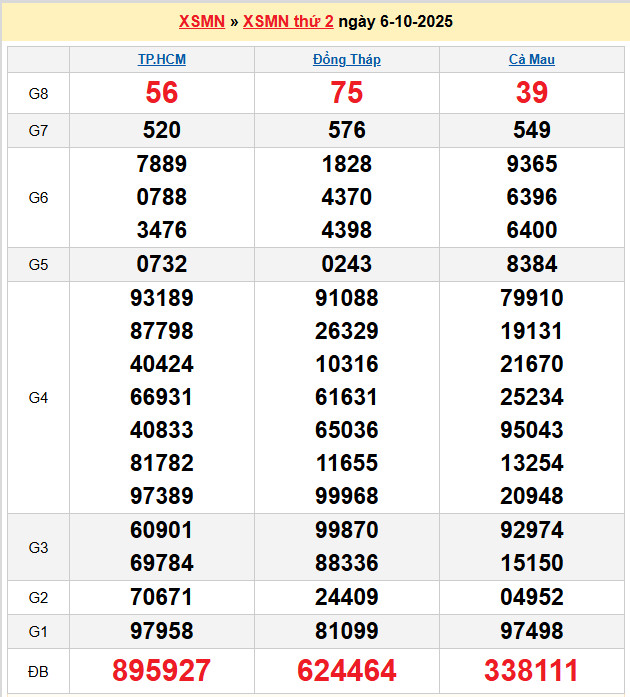Click the Cà Mau special prize number 338111
This screenshot has height=697, width=630.
pyautogui.click(x=532, y=670)
